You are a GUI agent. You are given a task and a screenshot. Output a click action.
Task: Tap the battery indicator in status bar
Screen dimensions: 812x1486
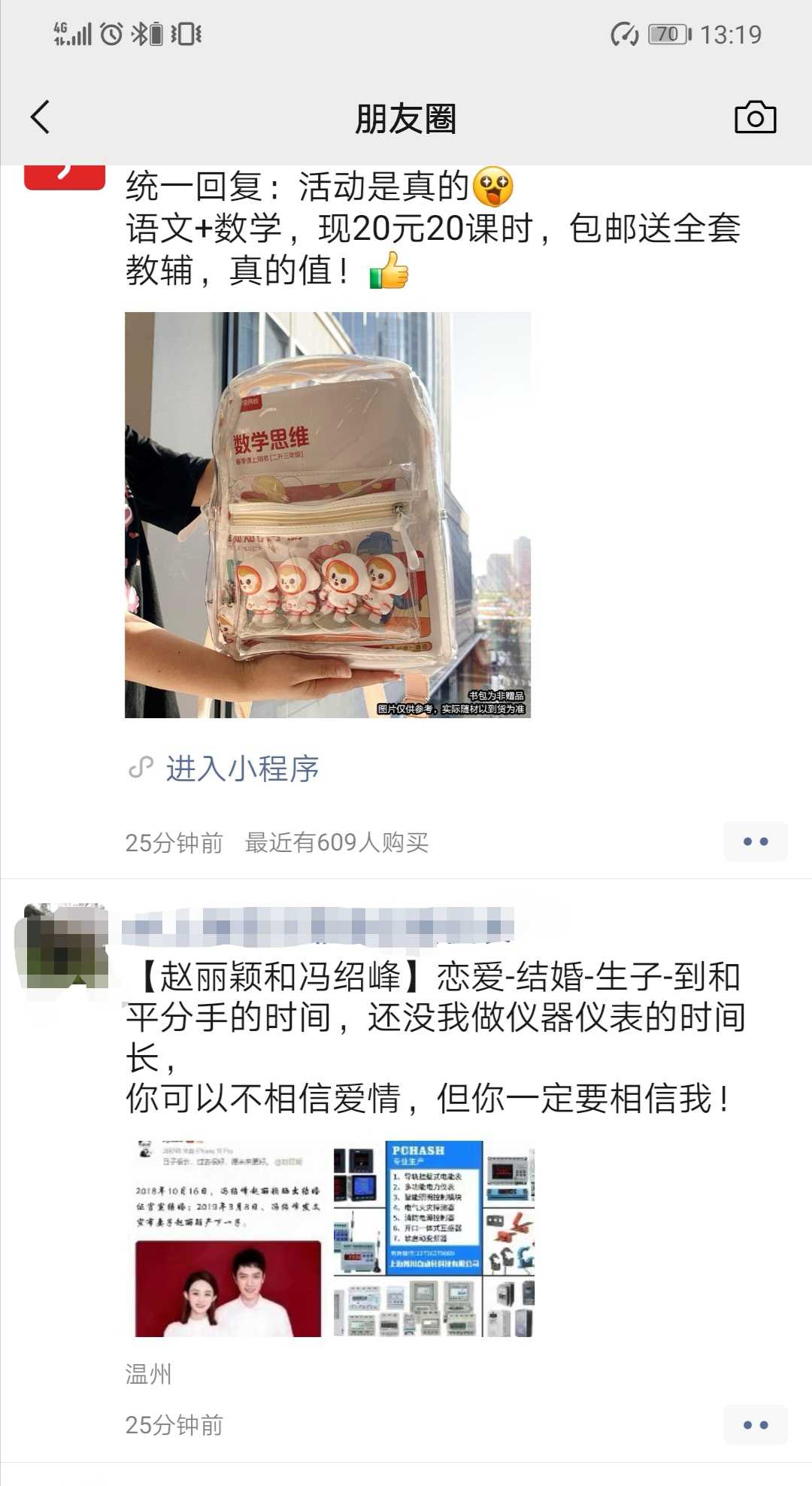669,34
